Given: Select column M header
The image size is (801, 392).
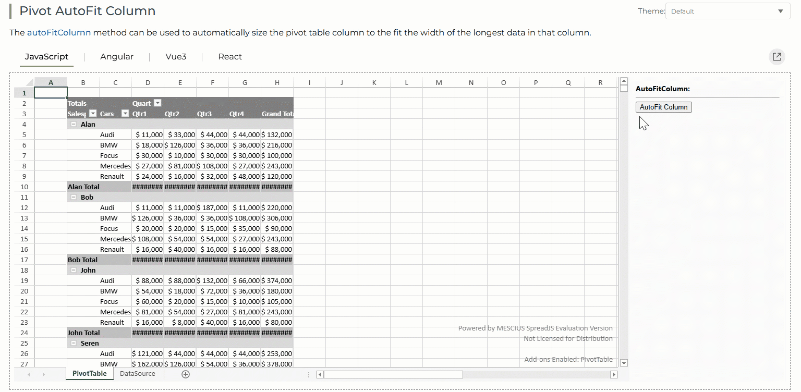Looking at the screenshot, I should tap(439, 82).
